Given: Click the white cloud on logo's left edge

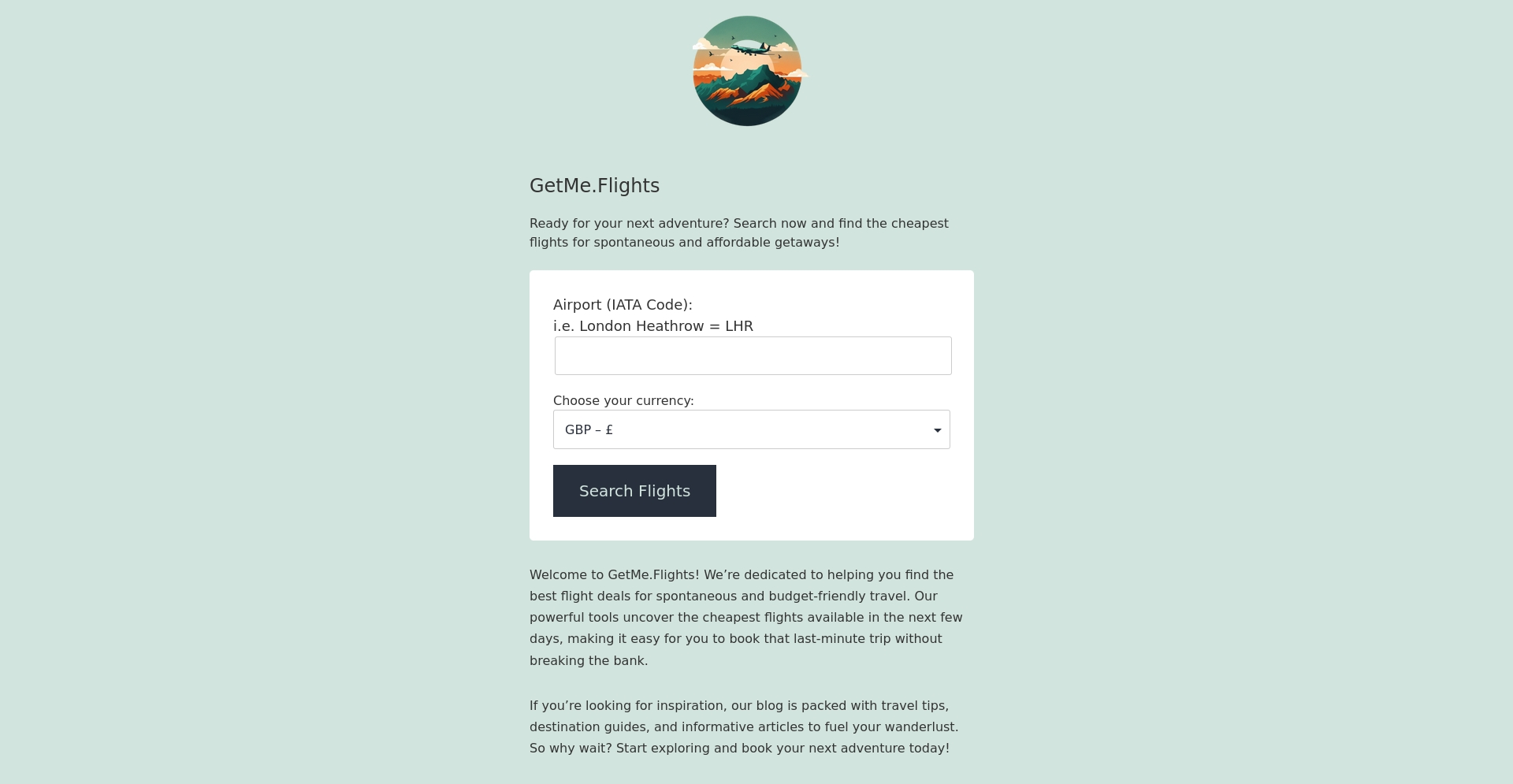Looking at the screenshot, I should (703, 46).
